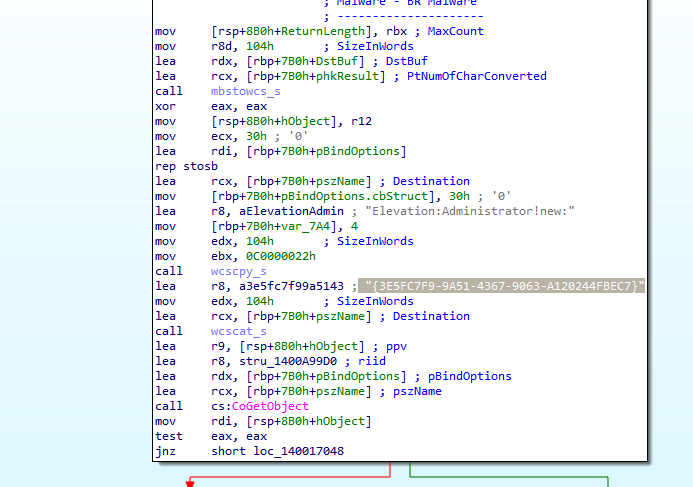Click jump target loc_140017048

[298, 451]
